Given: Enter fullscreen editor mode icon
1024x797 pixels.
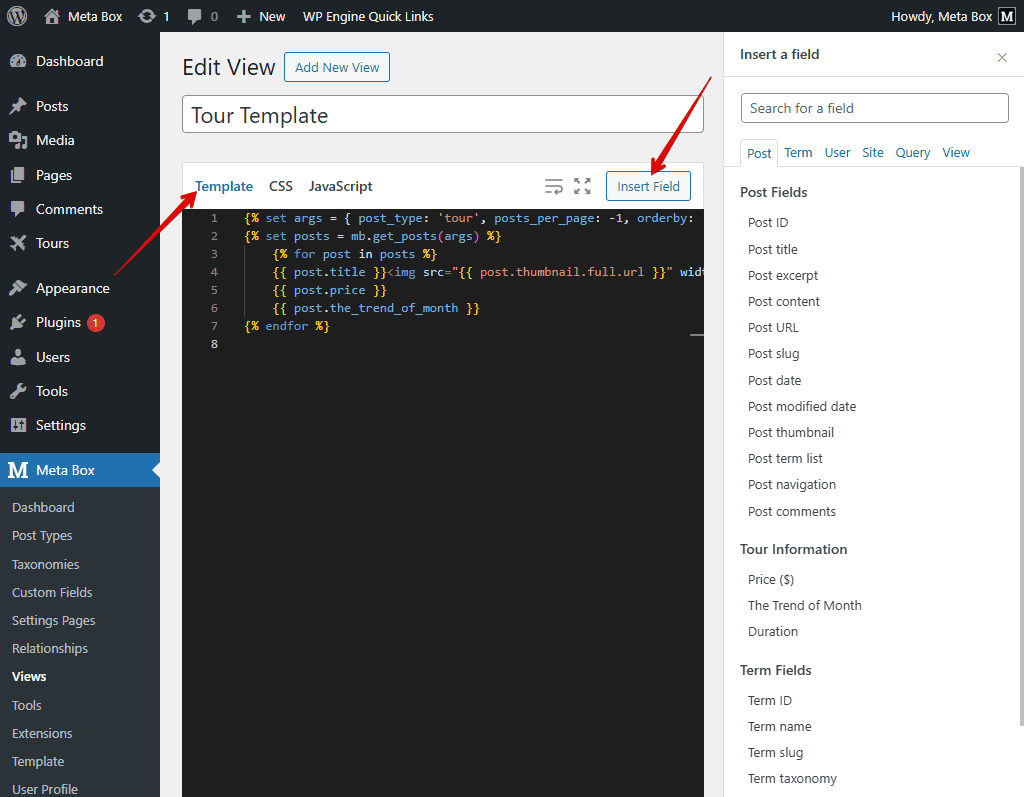Looking at the screenshot, I should [582, 186].
